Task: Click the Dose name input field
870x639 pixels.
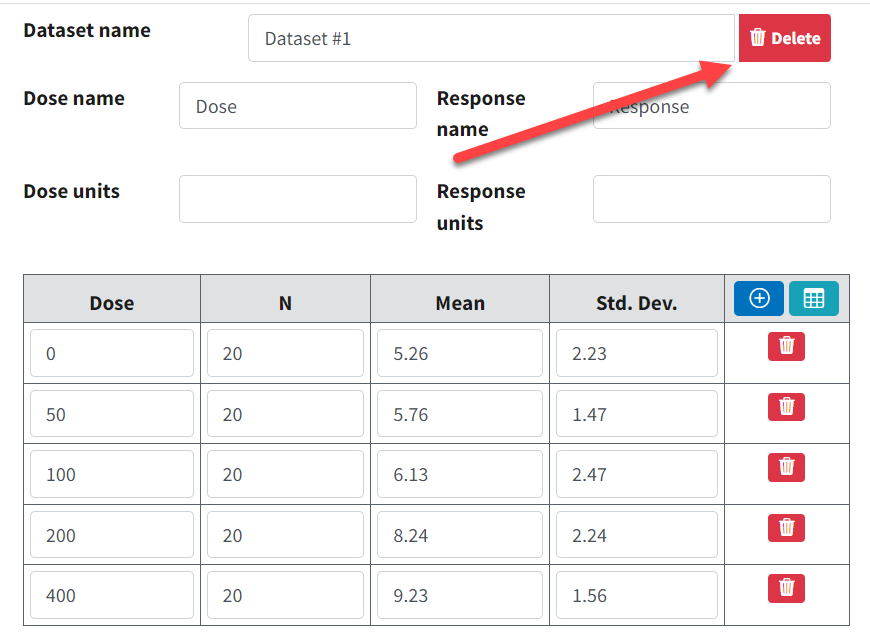Action: pos(297,106)
